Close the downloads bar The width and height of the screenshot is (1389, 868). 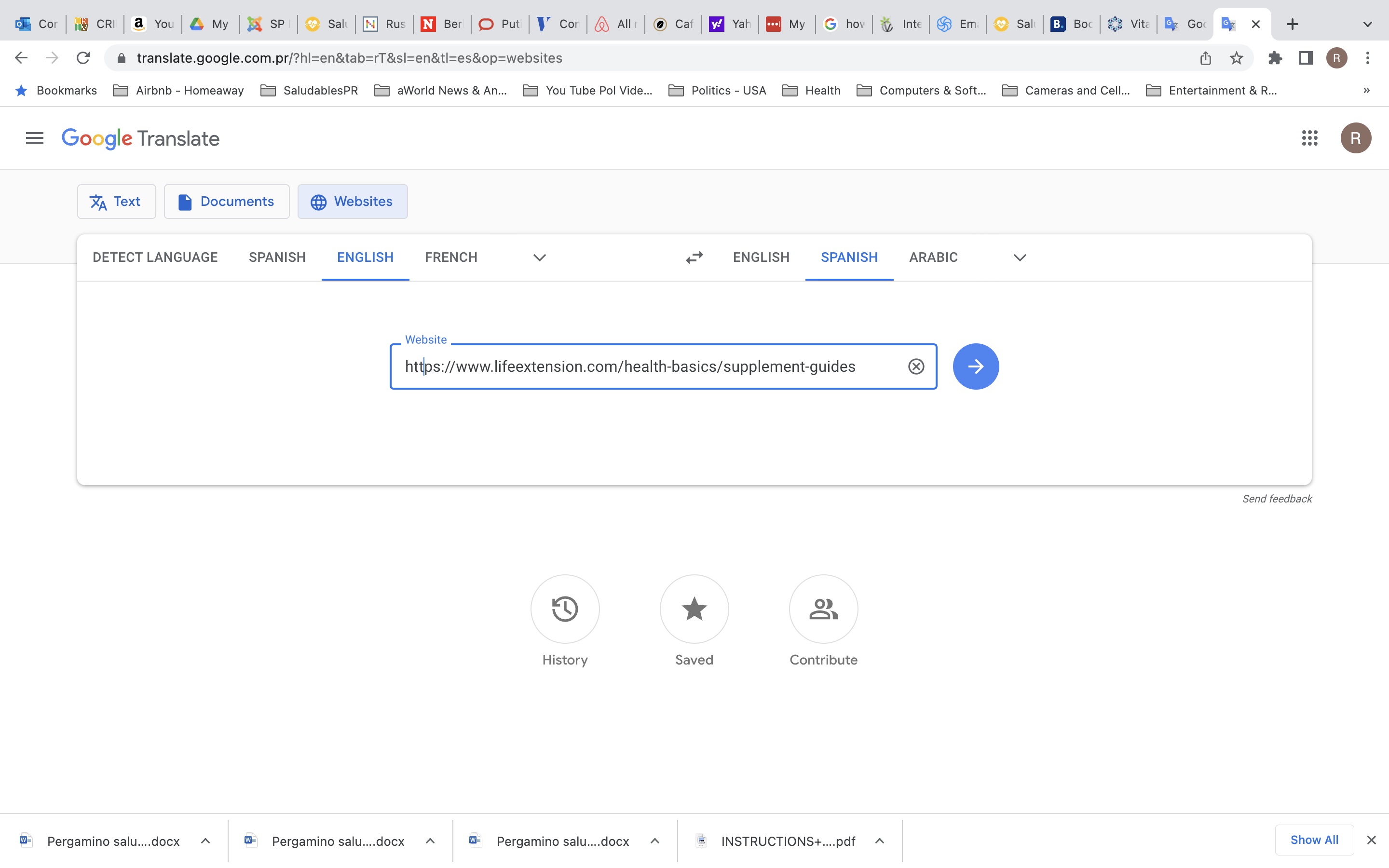(1371, 841)
